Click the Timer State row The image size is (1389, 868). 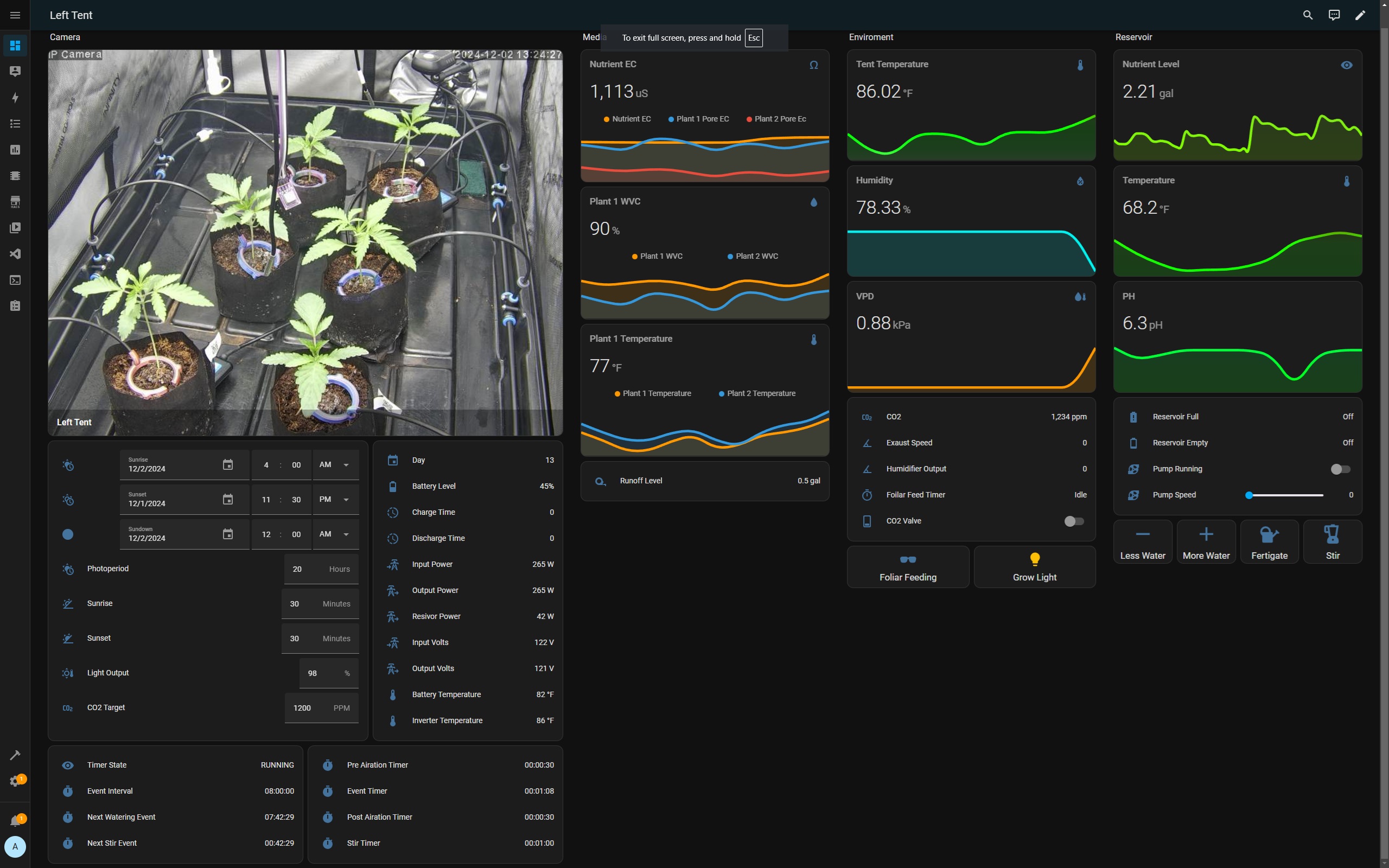click(x=175, y=765)
